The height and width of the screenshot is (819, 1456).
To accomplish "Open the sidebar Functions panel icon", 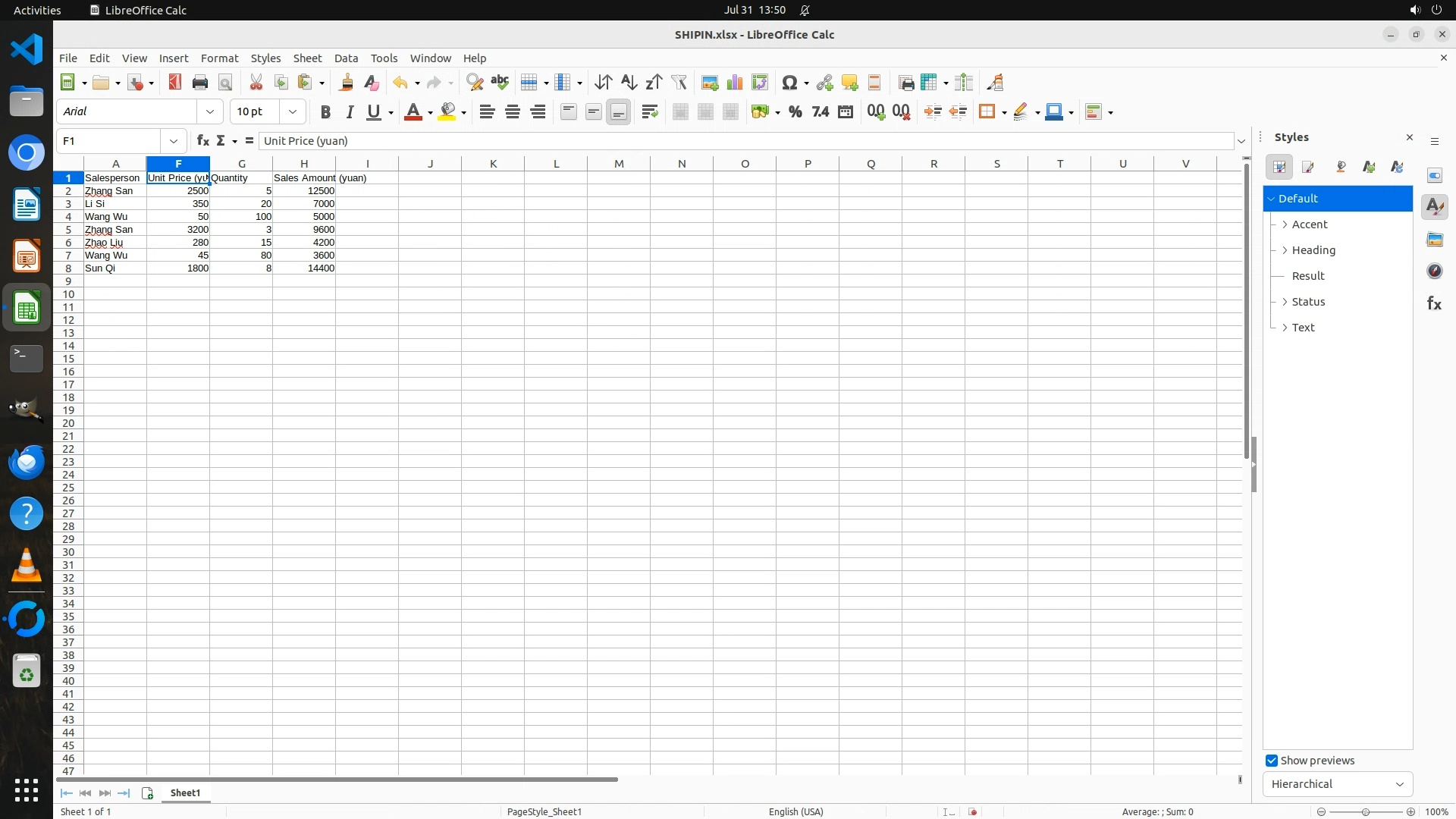I will click(x=1434, y=303).
